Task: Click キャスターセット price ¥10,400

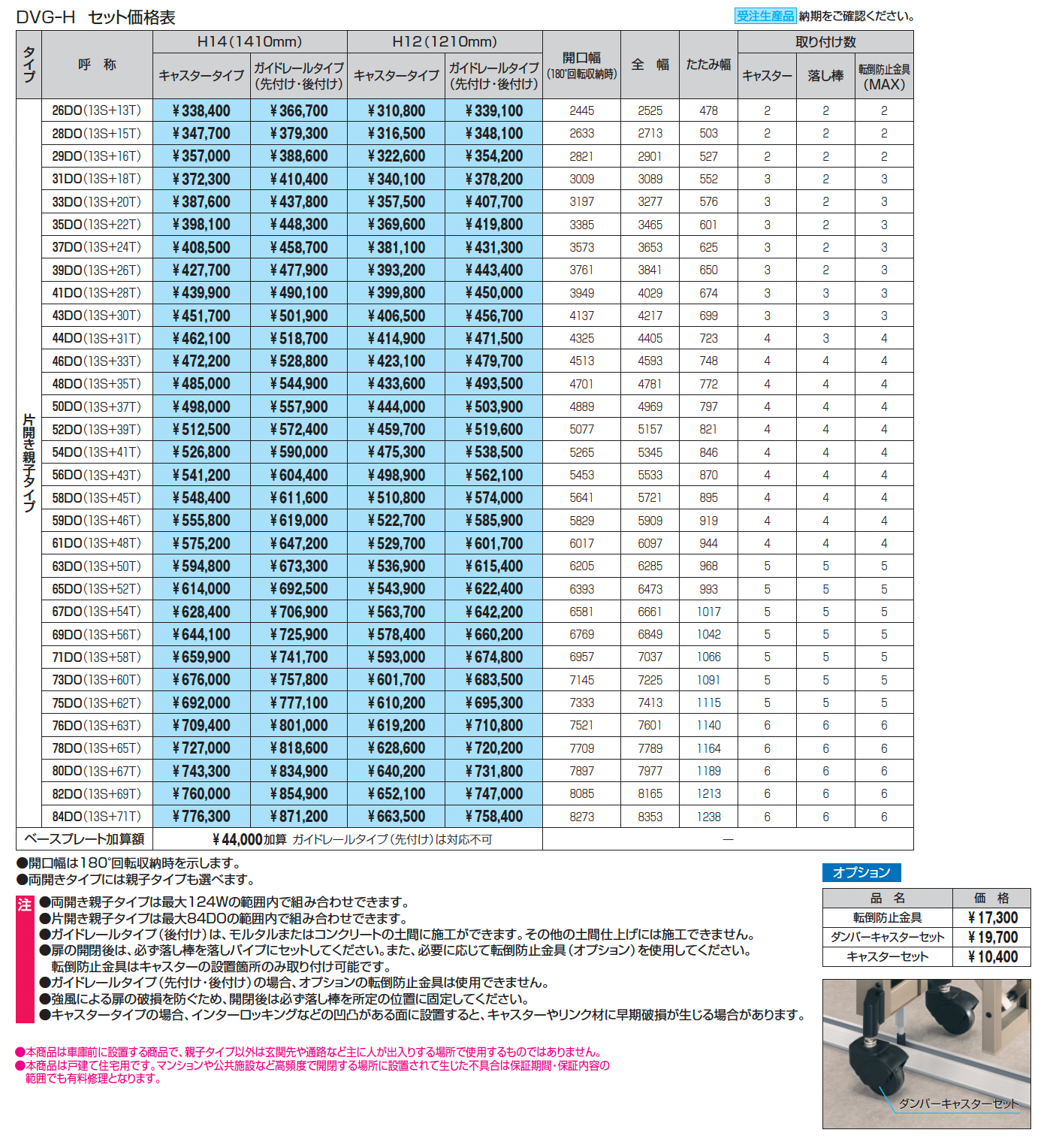Action: point(992,956)
